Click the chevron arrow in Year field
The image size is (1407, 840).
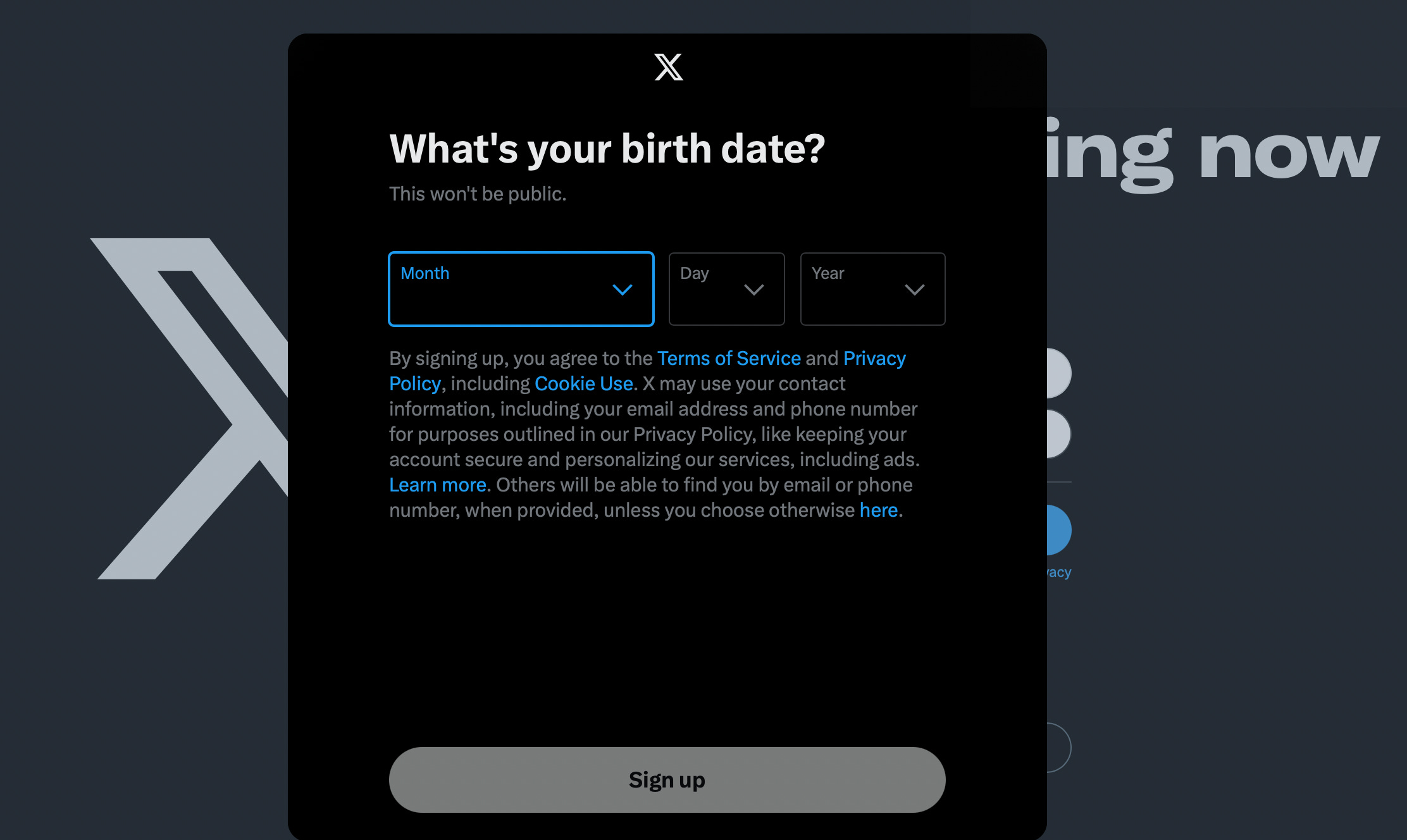(x=914, y=290)
